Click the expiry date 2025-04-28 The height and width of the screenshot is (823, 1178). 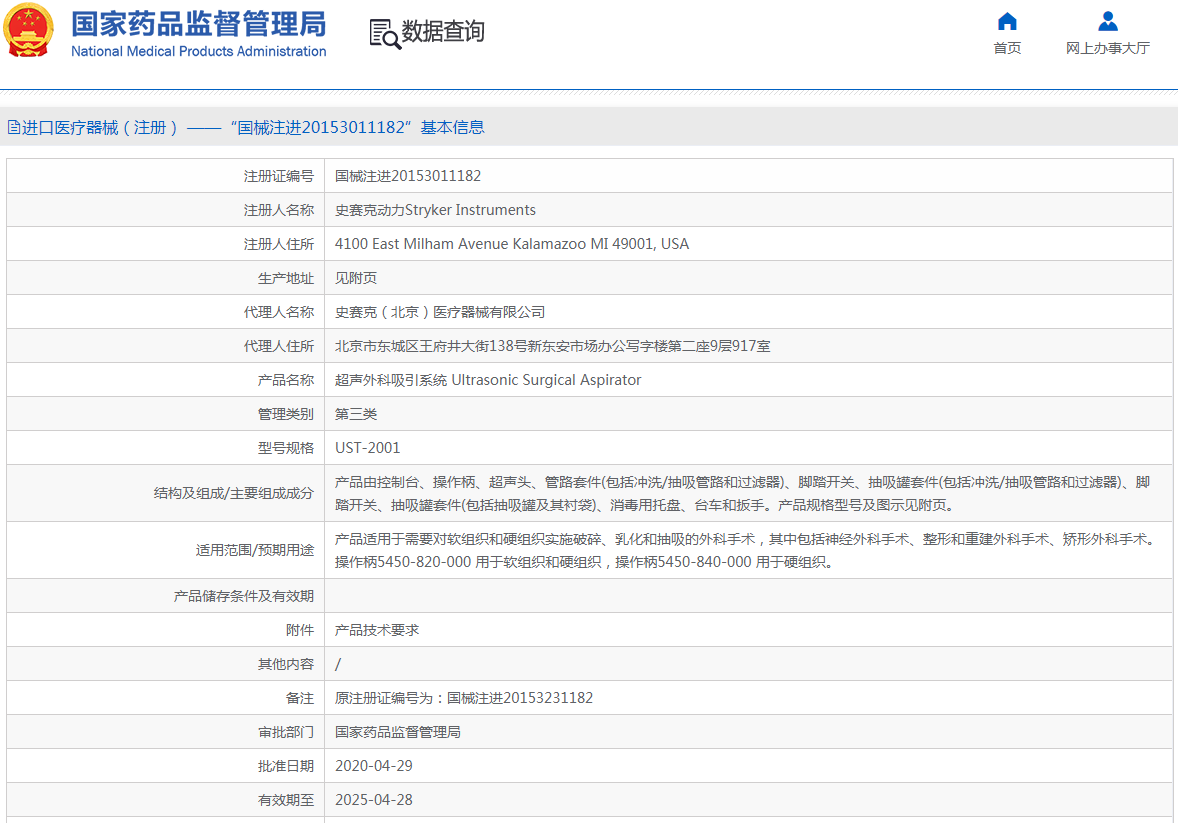click(x=373, y=800)
